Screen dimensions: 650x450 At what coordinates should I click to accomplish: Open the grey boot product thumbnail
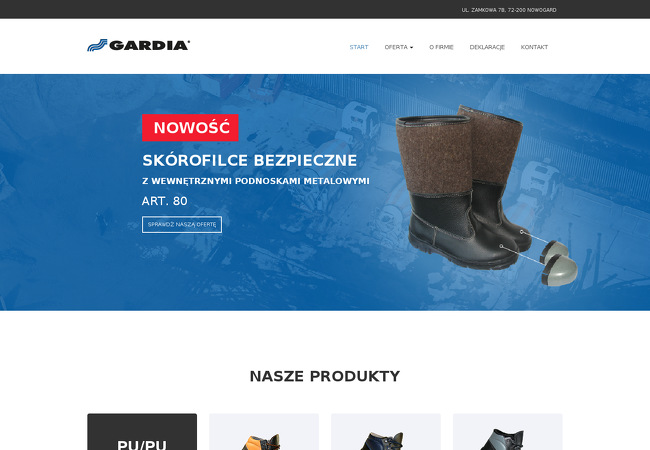tap(507, 432)
